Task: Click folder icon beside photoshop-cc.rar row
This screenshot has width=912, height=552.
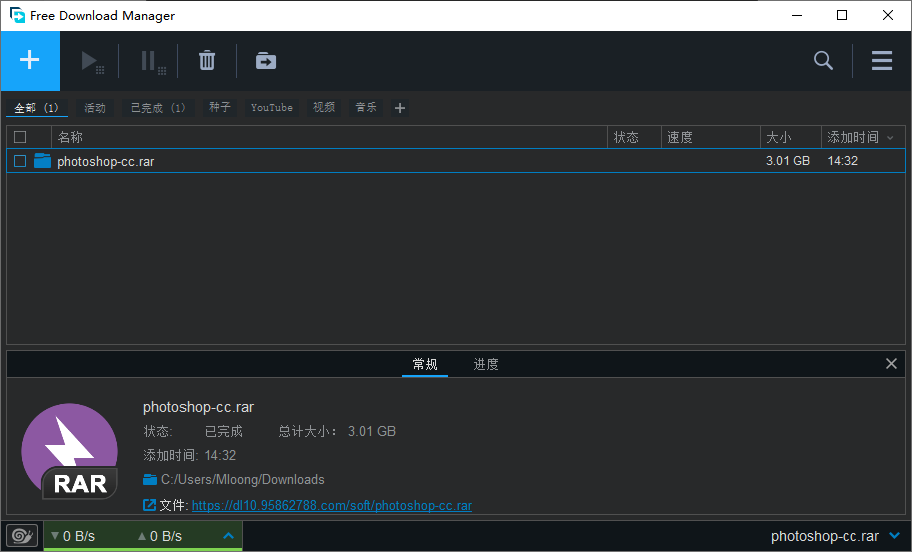Action: (42, 161)
